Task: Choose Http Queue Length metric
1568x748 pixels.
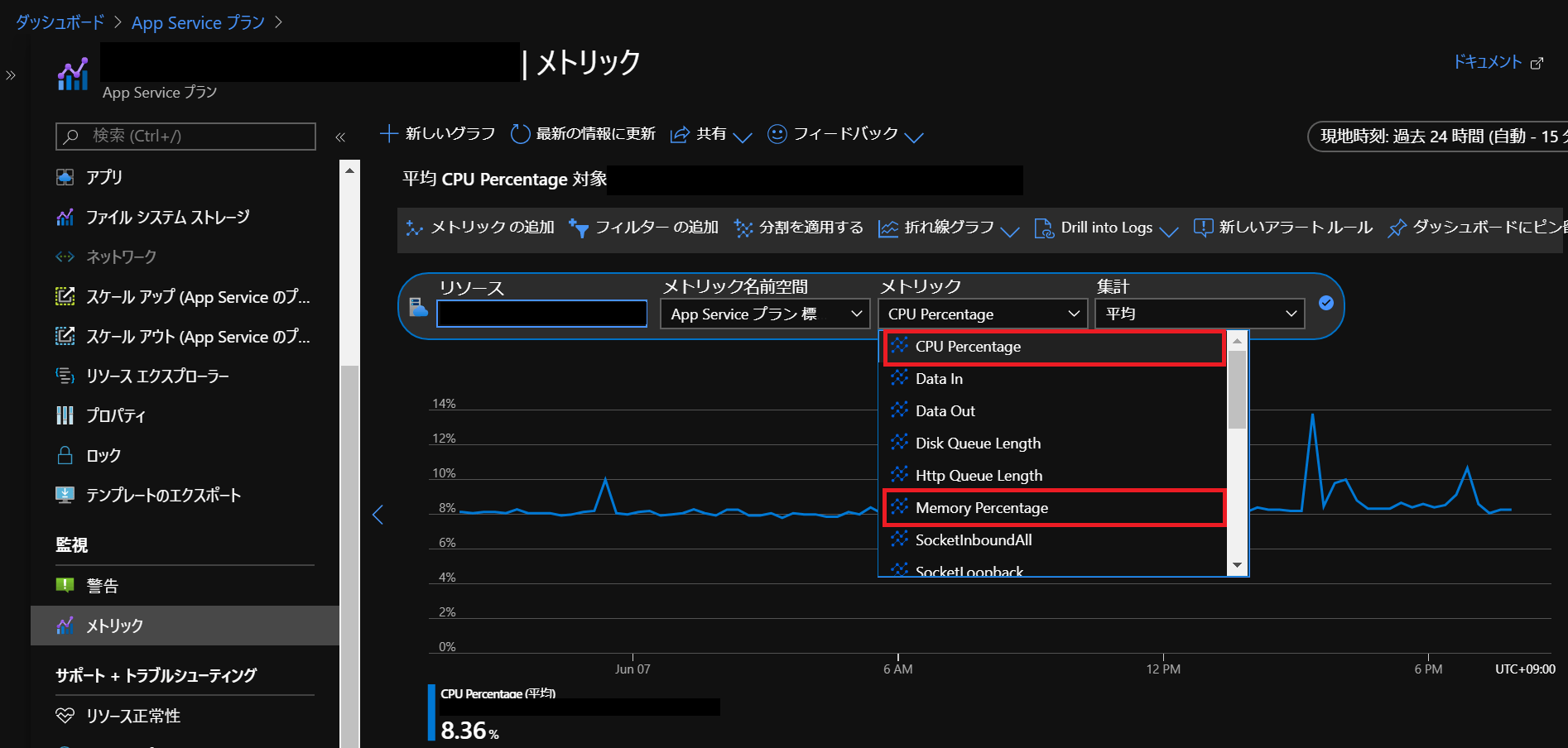Action: pyautogui.click(x=1053, y=476)
